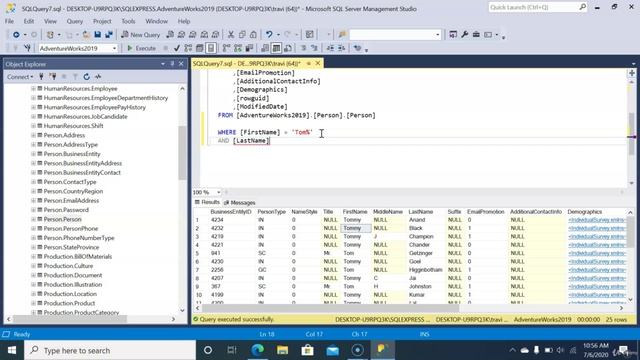Screen dimensions: 640x360
Task: Click the Parse checkmark icon
Action: click(177, 48)
